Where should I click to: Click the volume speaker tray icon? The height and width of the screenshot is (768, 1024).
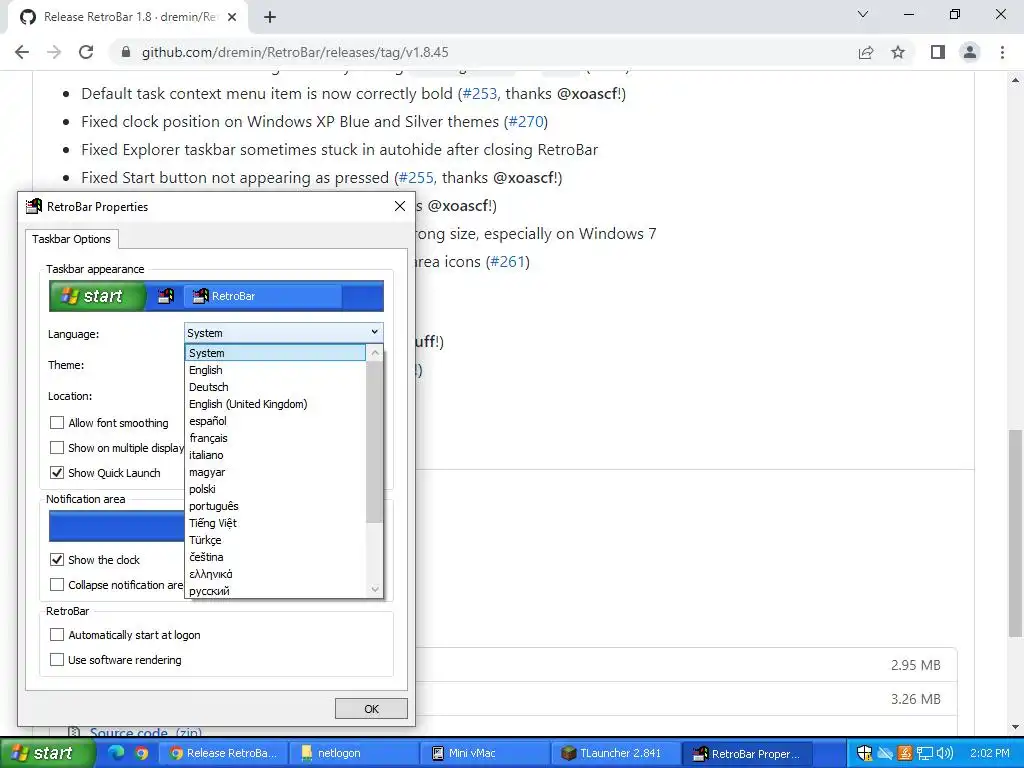[x=944, y=753]
